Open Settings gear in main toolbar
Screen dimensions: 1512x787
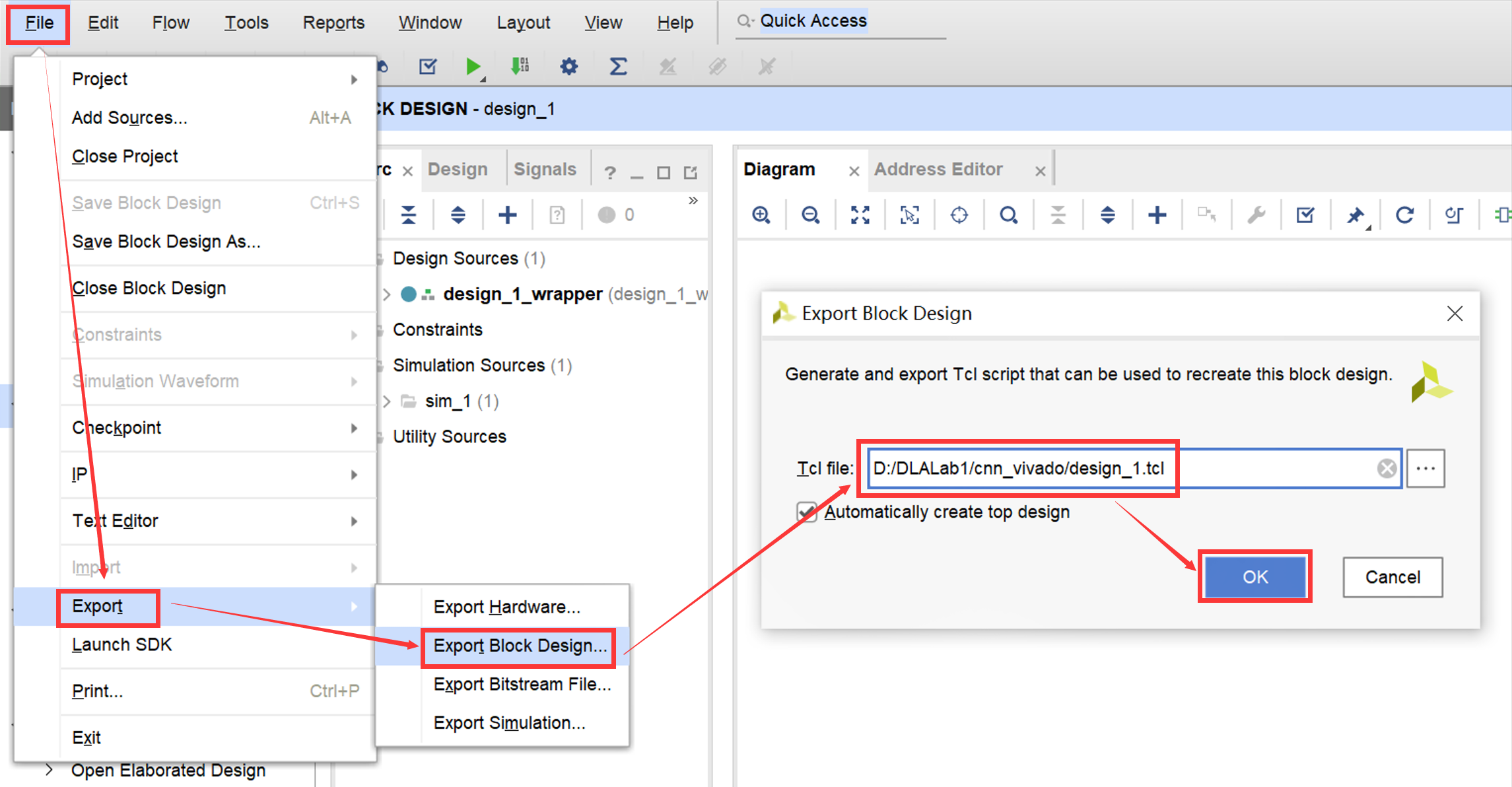tap(568, 67)
